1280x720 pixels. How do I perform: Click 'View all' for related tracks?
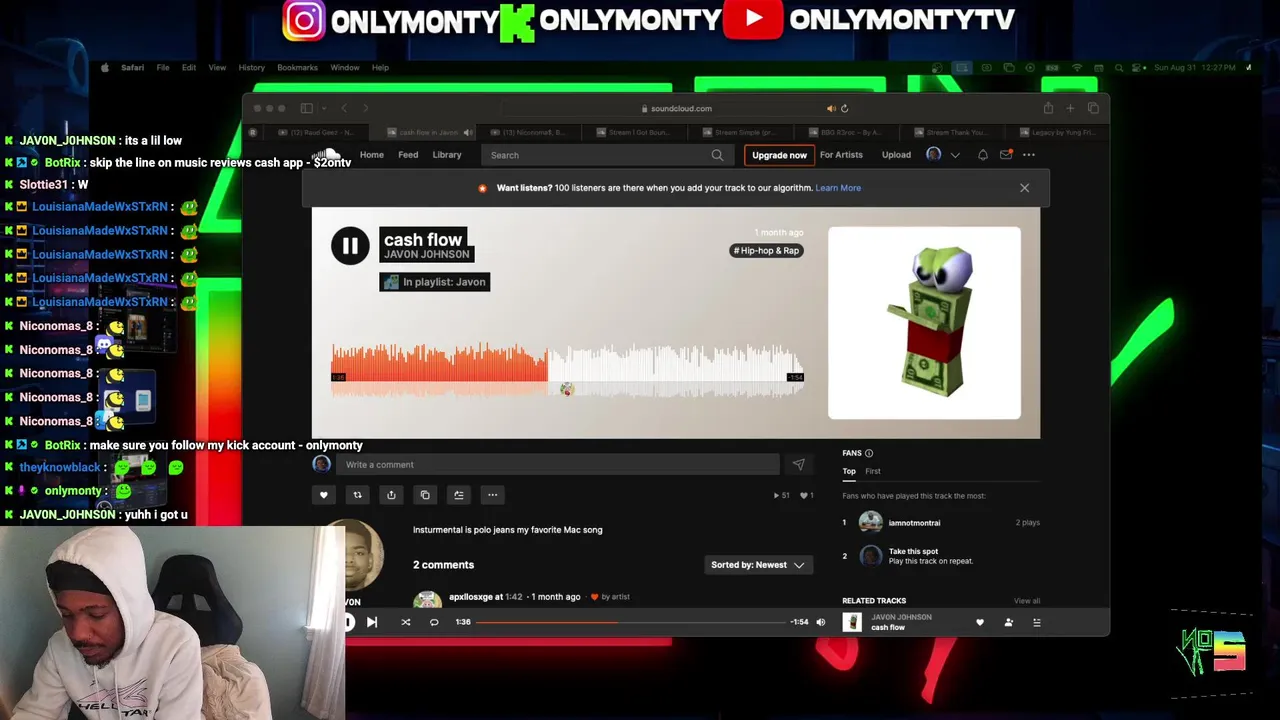tap(1027, 601)
